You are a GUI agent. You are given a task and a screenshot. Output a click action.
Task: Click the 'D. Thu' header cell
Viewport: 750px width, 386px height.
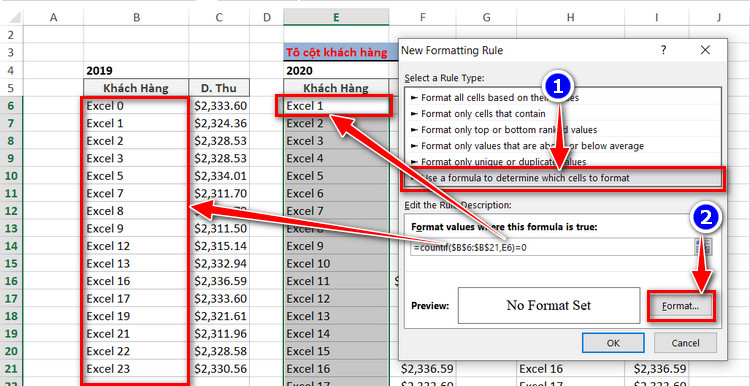[219, 88]
